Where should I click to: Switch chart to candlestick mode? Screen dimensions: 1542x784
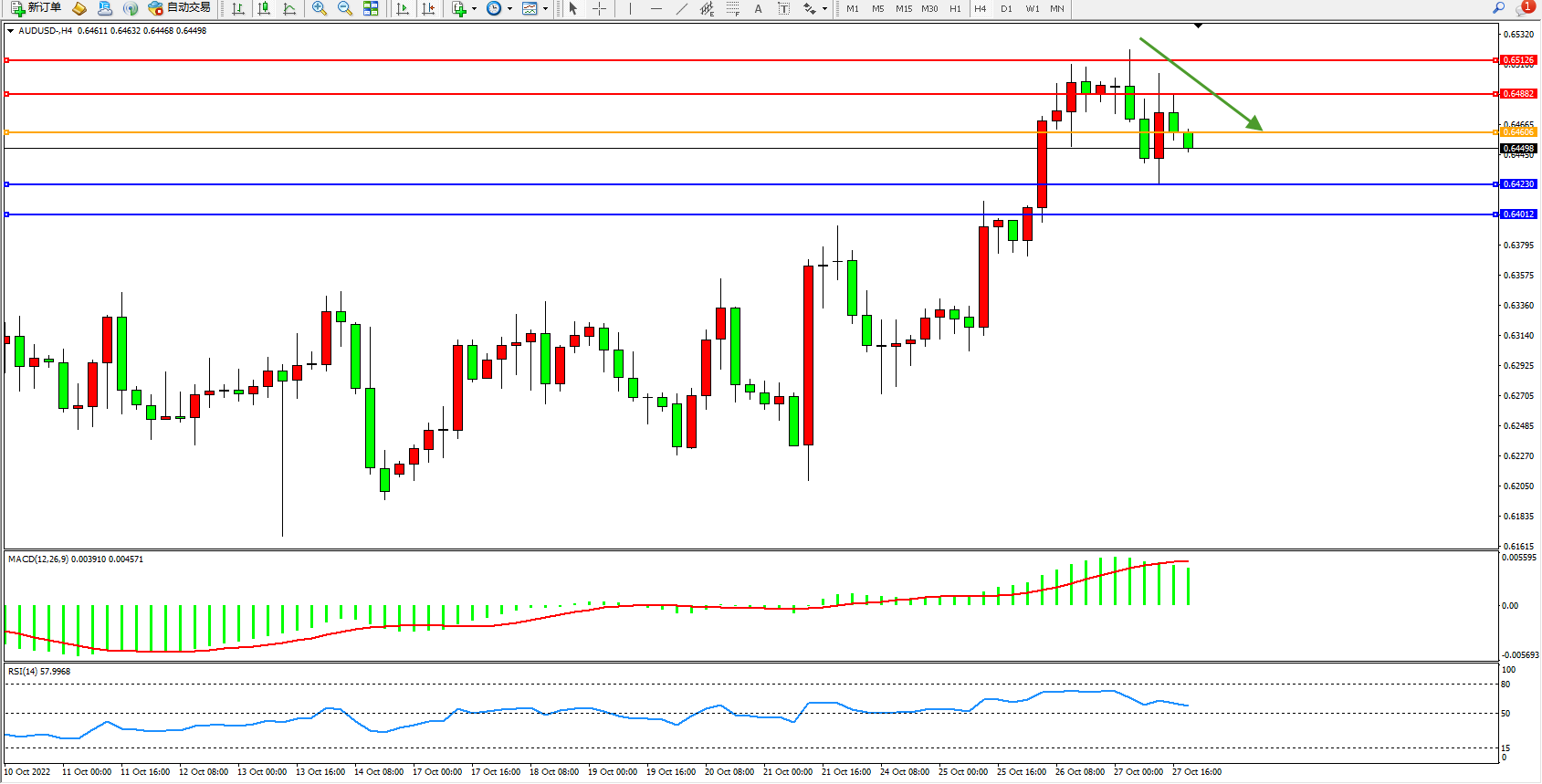tap(264, 8)
